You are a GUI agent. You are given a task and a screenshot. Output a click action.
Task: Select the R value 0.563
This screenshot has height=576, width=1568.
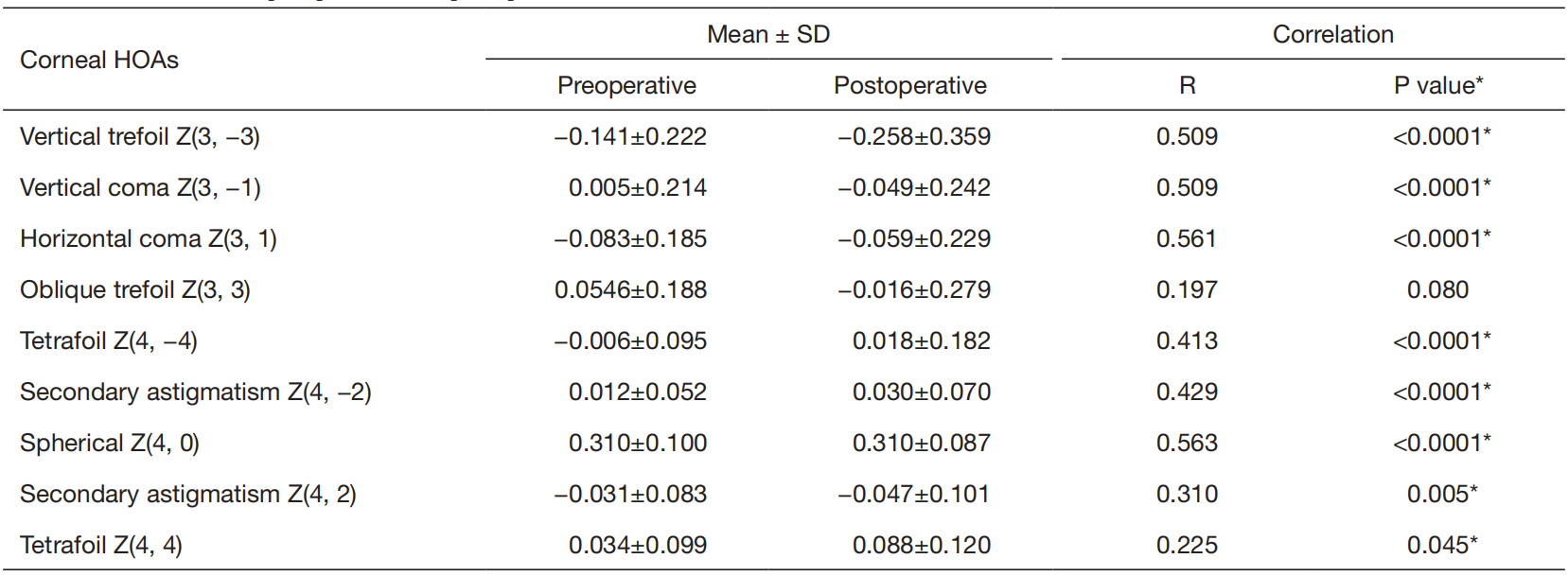click(x=1187, y=444)
